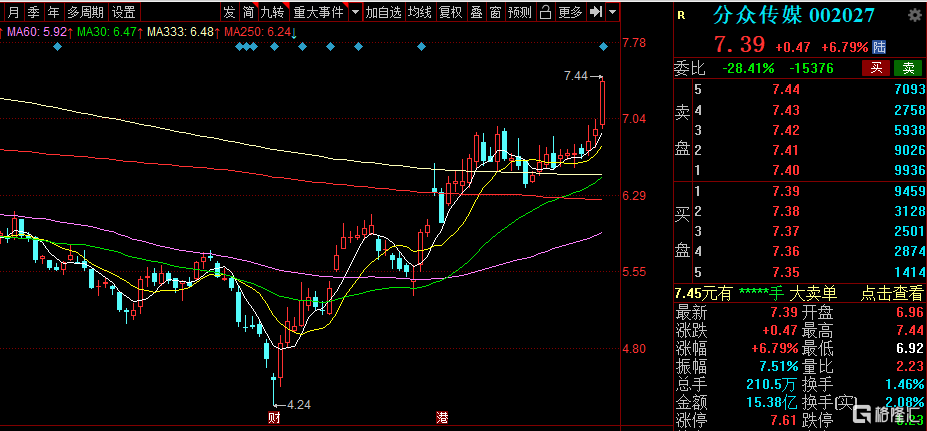Click the blue 陆 badge icon
927x431 pixels.
point(880,47)
